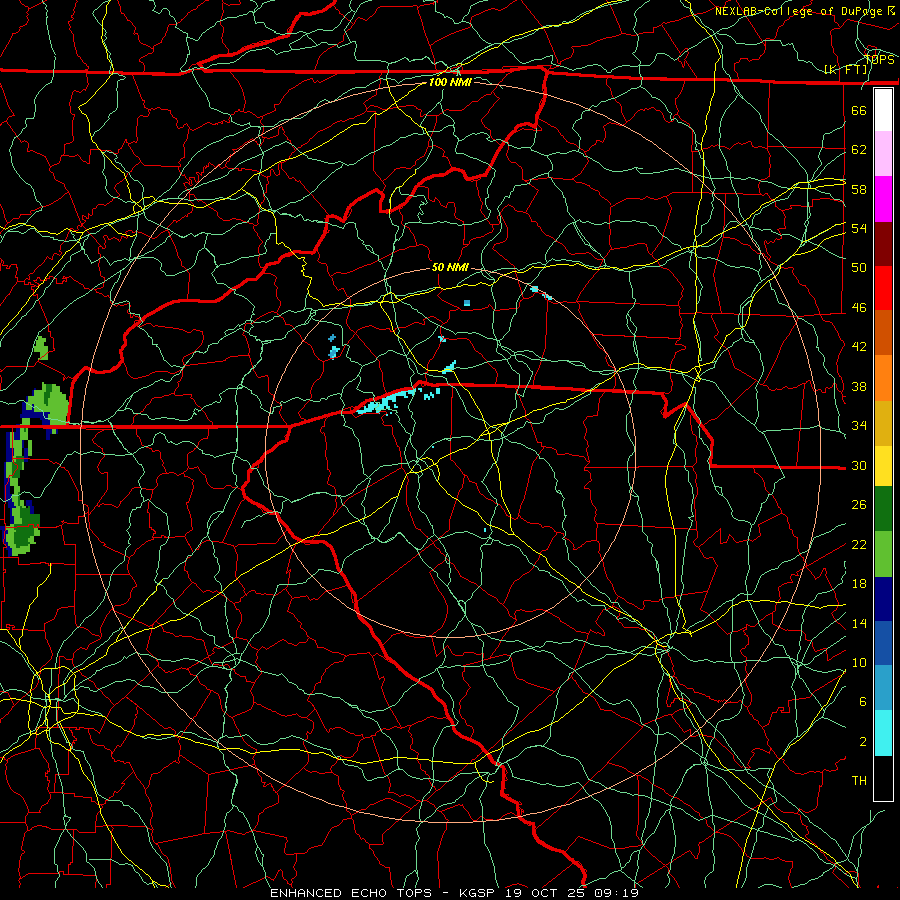Click the 50 scale value
Viewport: 900px width, 900px height.
(x=859, y=268)
